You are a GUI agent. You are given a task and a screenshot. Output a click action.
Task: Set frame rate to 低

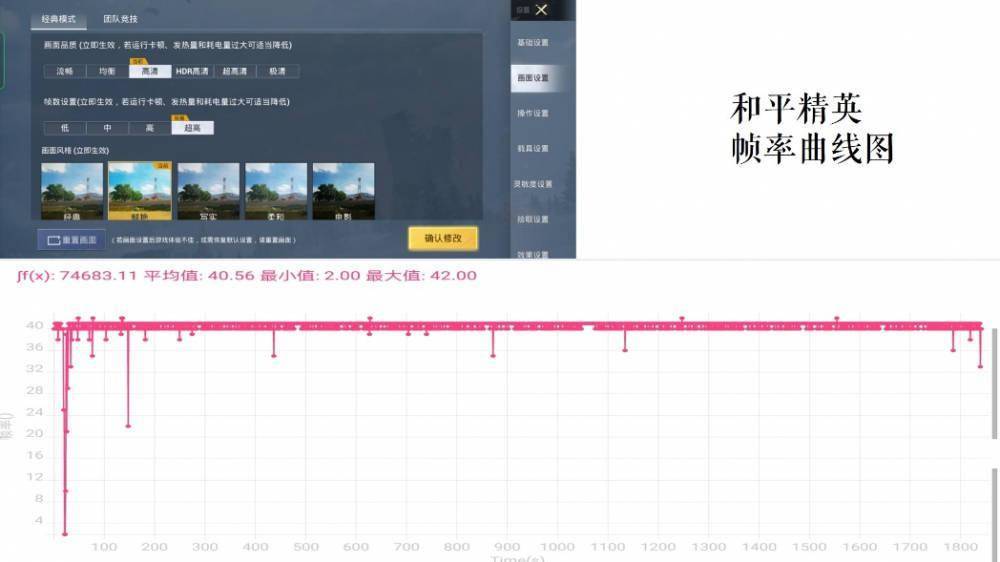65,128
